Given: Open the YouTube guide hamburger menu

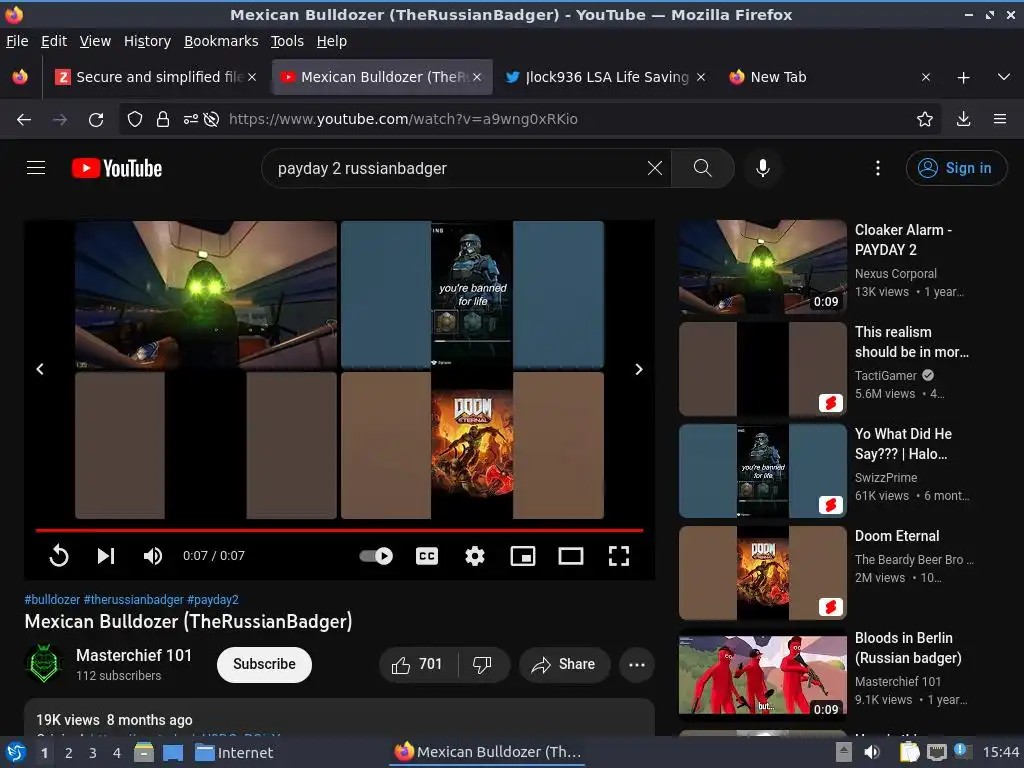Looking at the screenshot, I should [36, 168].
